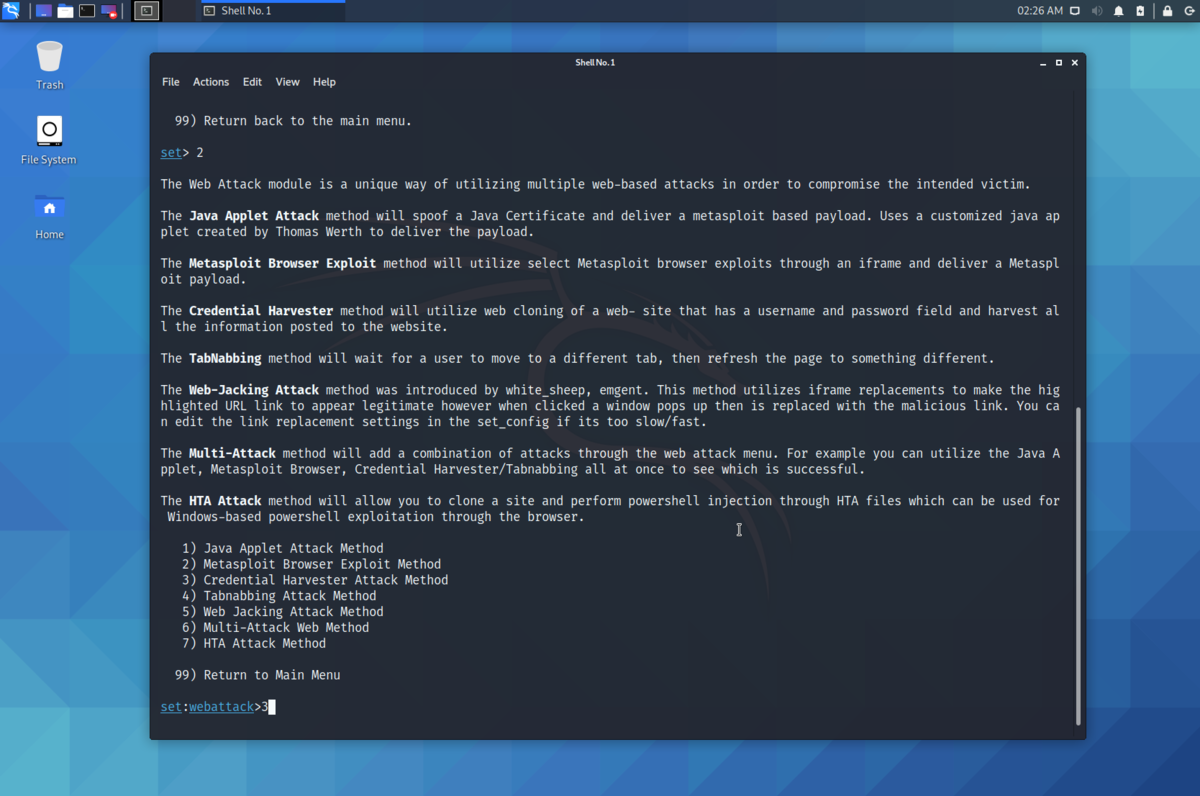Click the terminal vertical scrollbar handle
This screenshot has width=1200, height=796.
pos(1078,566)
